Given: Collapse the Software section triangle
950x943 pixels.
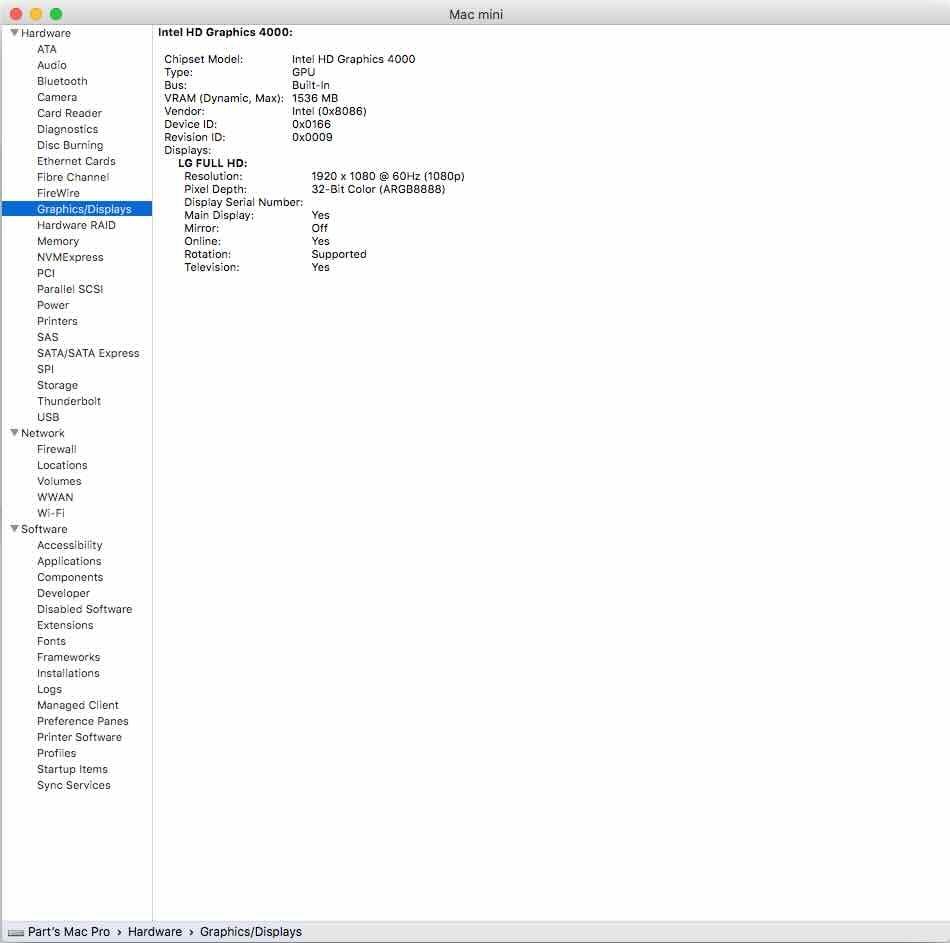Looking at the screenshot, I should point(14,528).
